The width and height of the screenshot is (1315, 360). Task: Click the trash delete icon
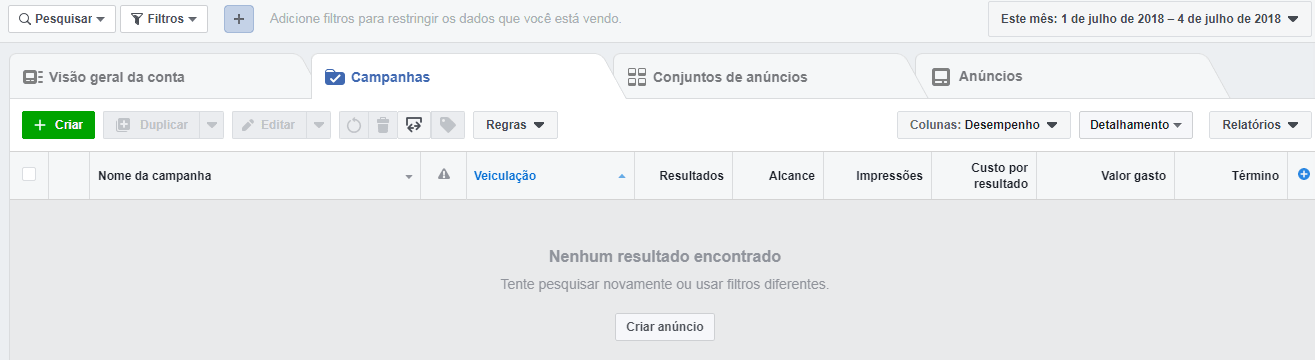click(x=383, y=125)
